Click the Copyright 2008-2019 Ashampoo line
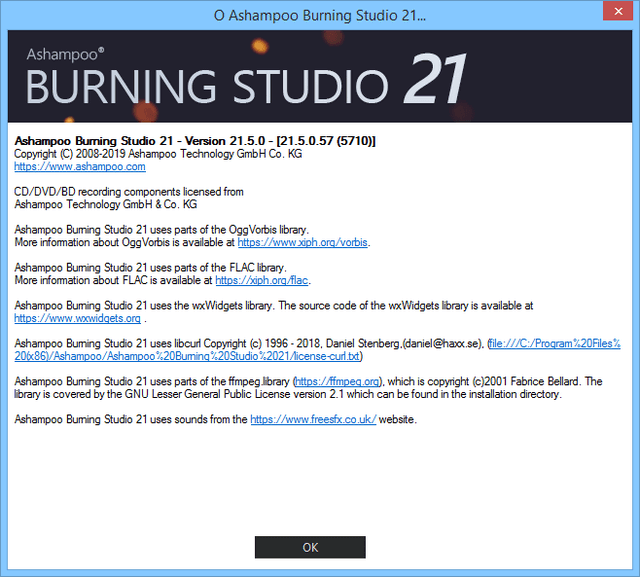Viewport: 640px width, 577px height. point(158,154)
